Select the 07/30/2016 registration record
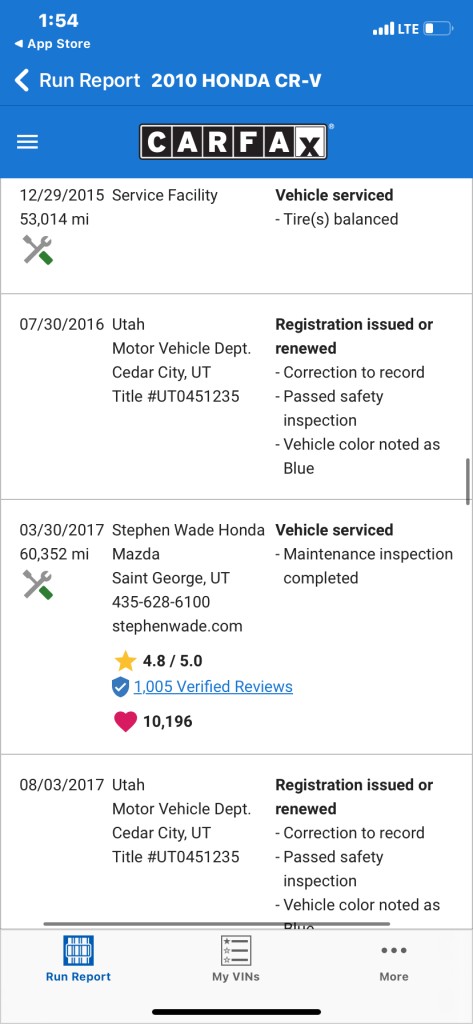The height and width of the screenshot is (1024, 473). 236,396
